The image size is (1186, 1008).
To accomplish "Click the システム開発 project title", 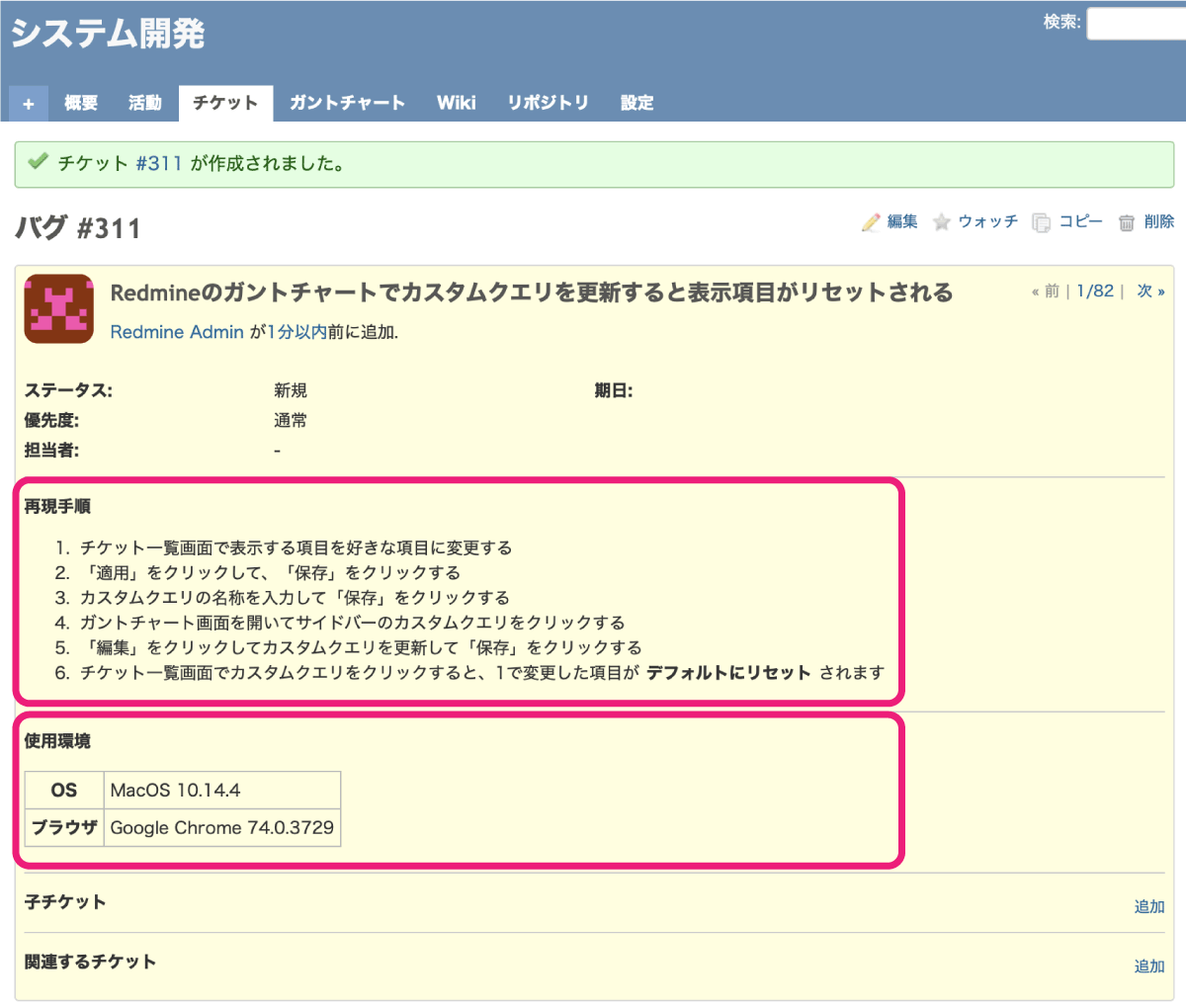I will pos(108,34).
